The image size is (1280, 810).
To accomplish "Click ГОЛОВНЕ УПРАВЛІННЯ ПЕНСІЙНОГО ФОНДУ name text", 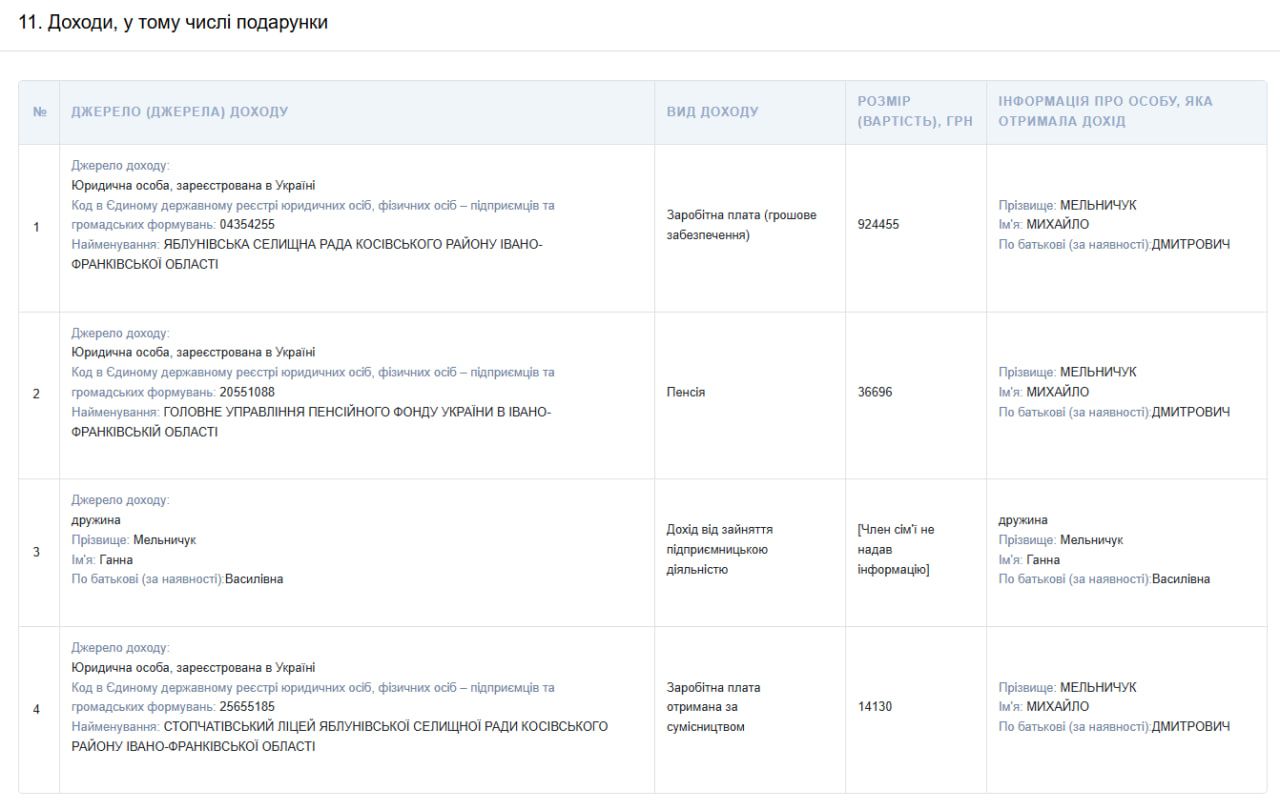I will (x=356, y=412).
